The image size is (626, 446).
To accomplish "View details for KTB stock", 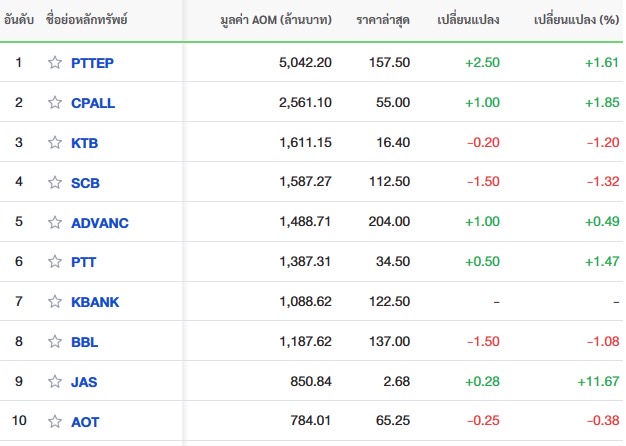I will [x=84, y=143].
